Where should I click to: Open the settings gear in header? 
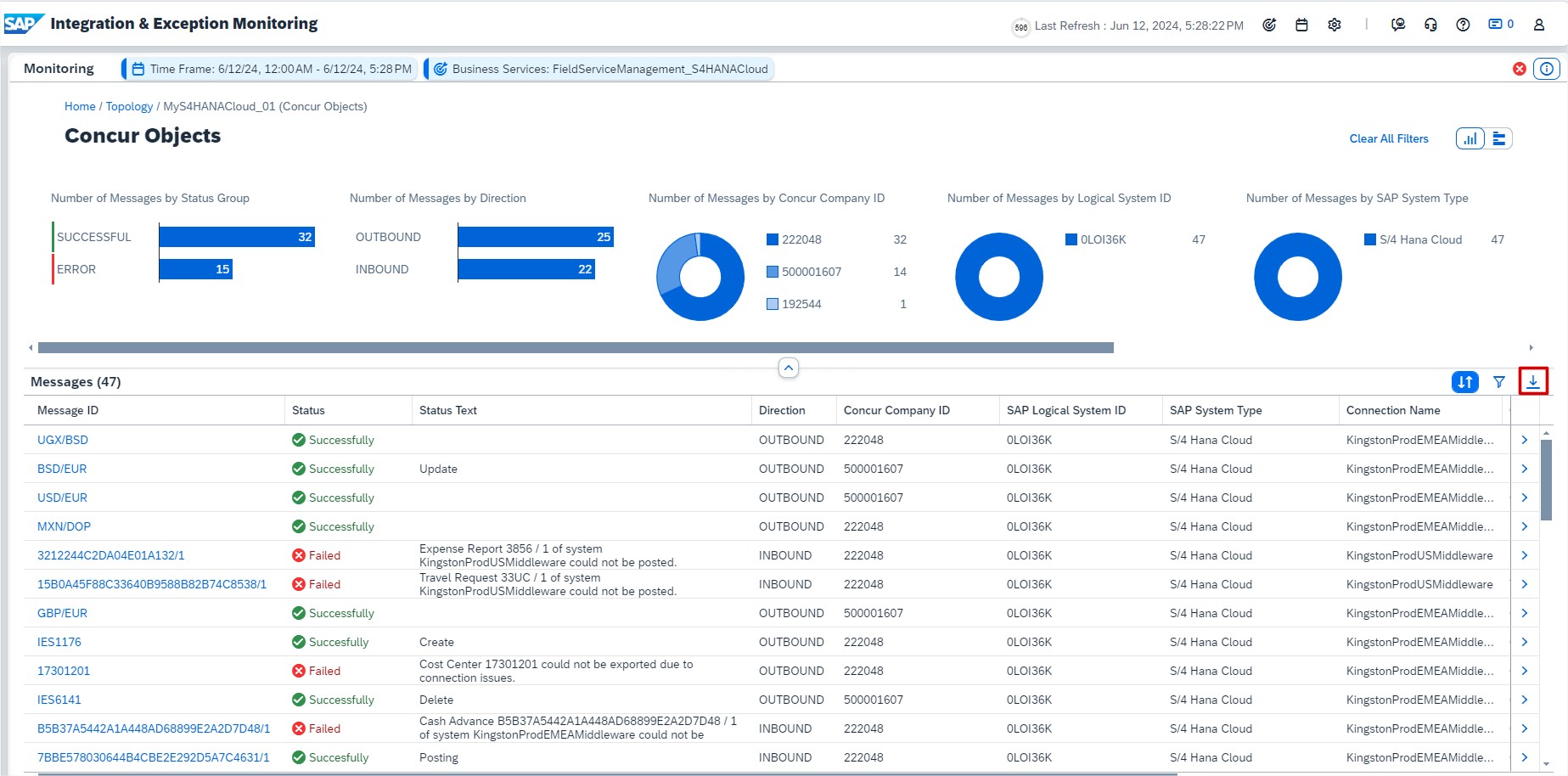coord(1335,25)
